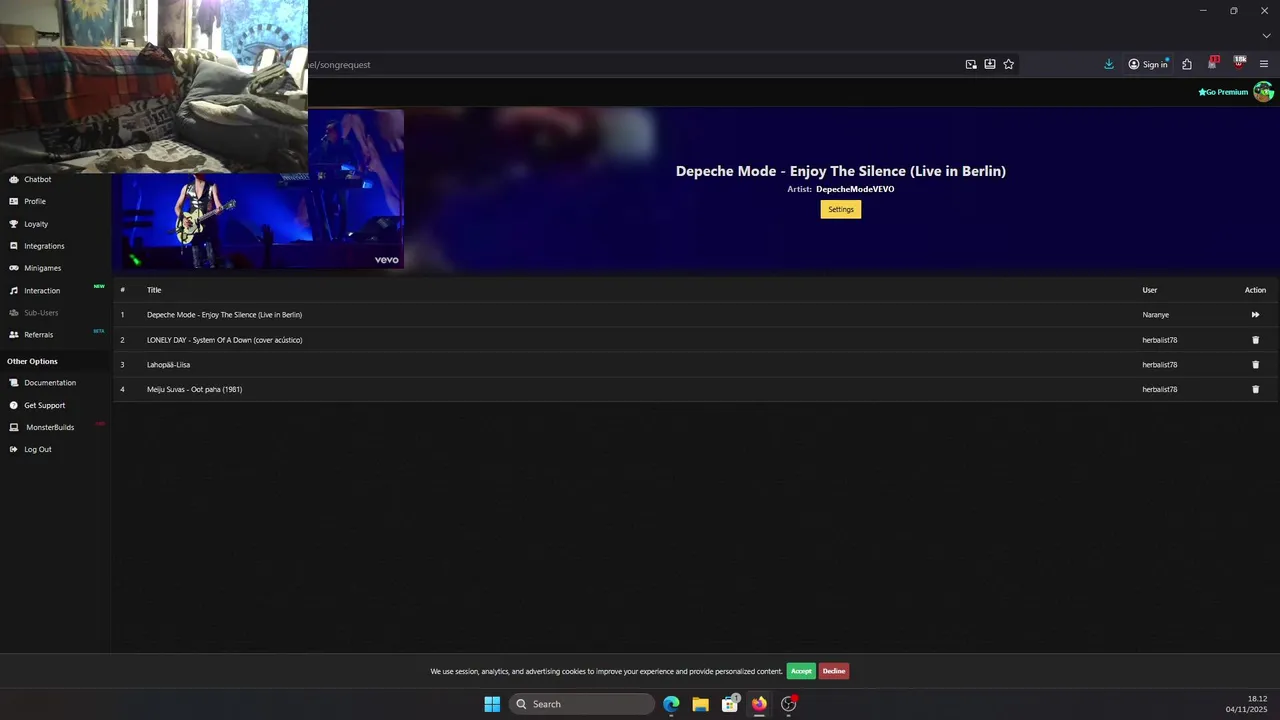
Task: Open the MonsterBuilds sidebar link
Action: click(x=50, y=427)
